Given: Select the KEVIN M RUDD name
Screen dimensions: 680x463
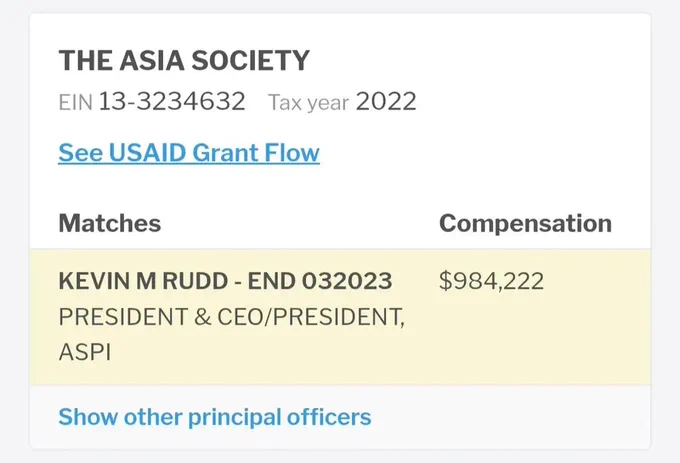Looking at the screenshot, I should [143, 281].
